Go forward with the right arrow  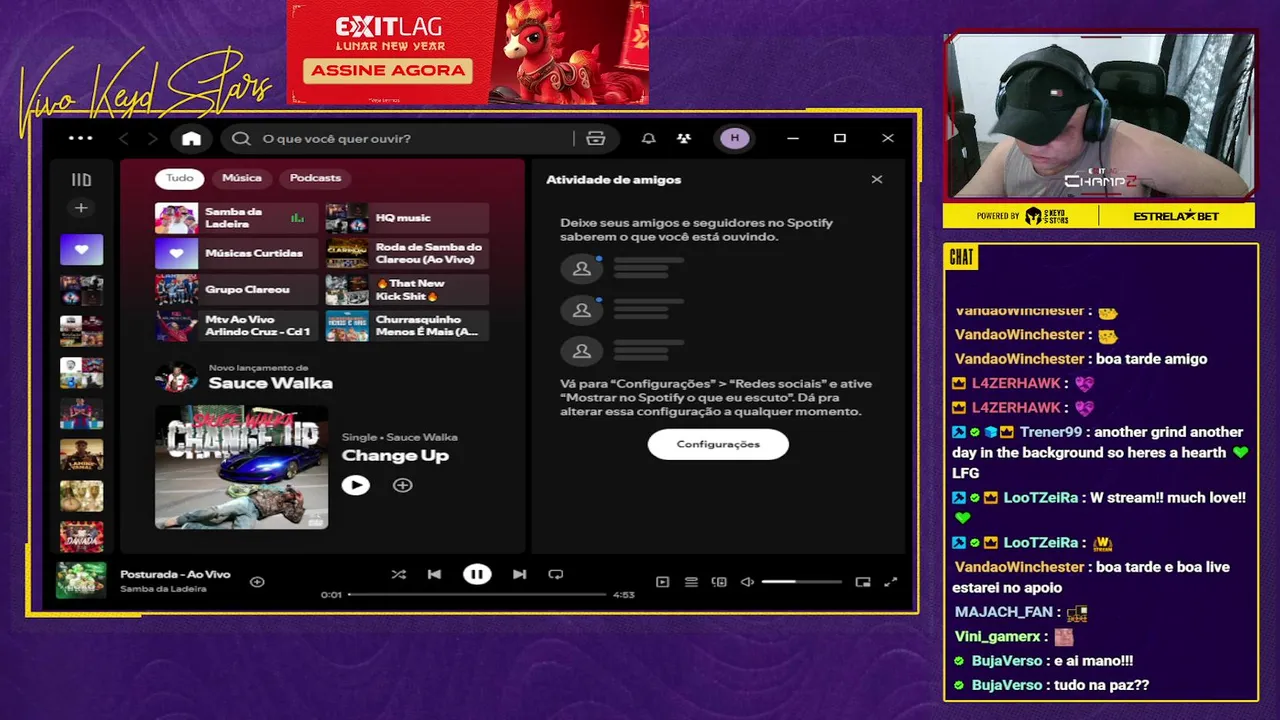point(152,138)
